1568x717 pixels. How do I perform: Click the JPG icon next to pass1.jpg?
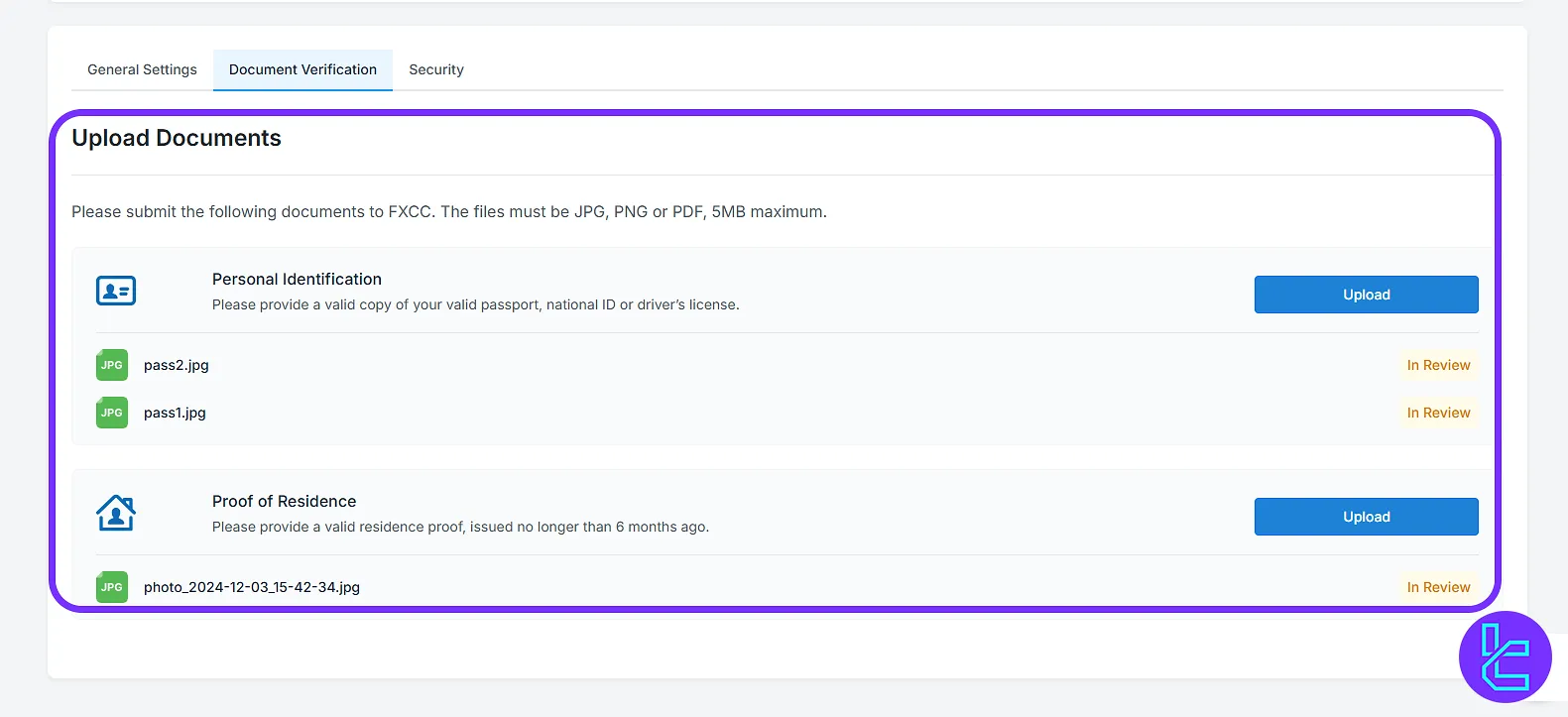[112, 413]
